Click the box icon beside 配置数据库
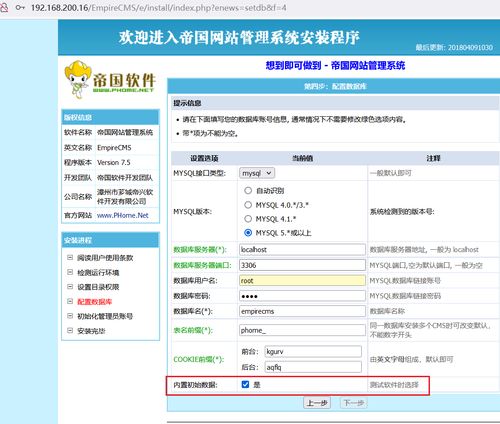 (70, 301)
